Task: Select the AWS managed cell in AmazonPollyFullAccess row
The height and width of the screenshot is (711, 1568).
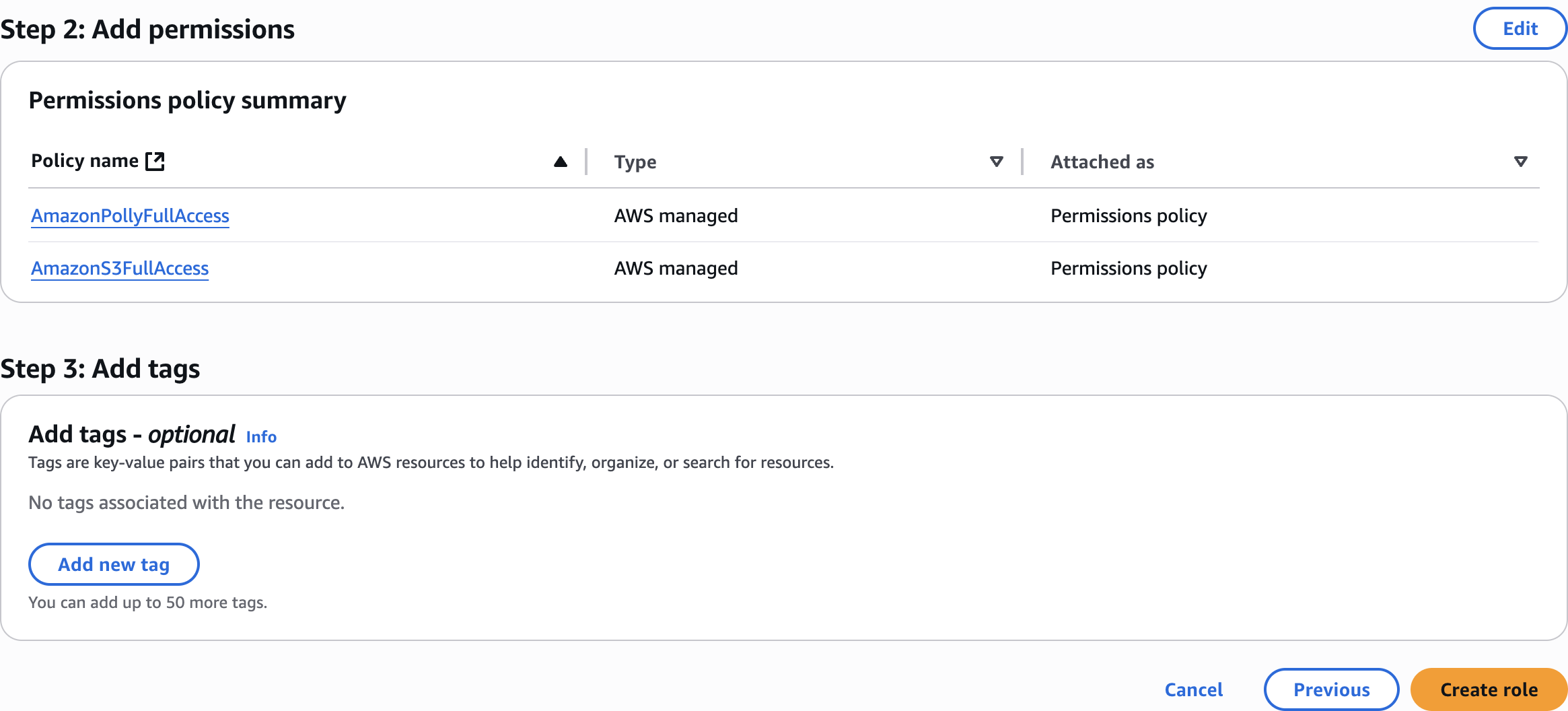Action: pos(676,216)
